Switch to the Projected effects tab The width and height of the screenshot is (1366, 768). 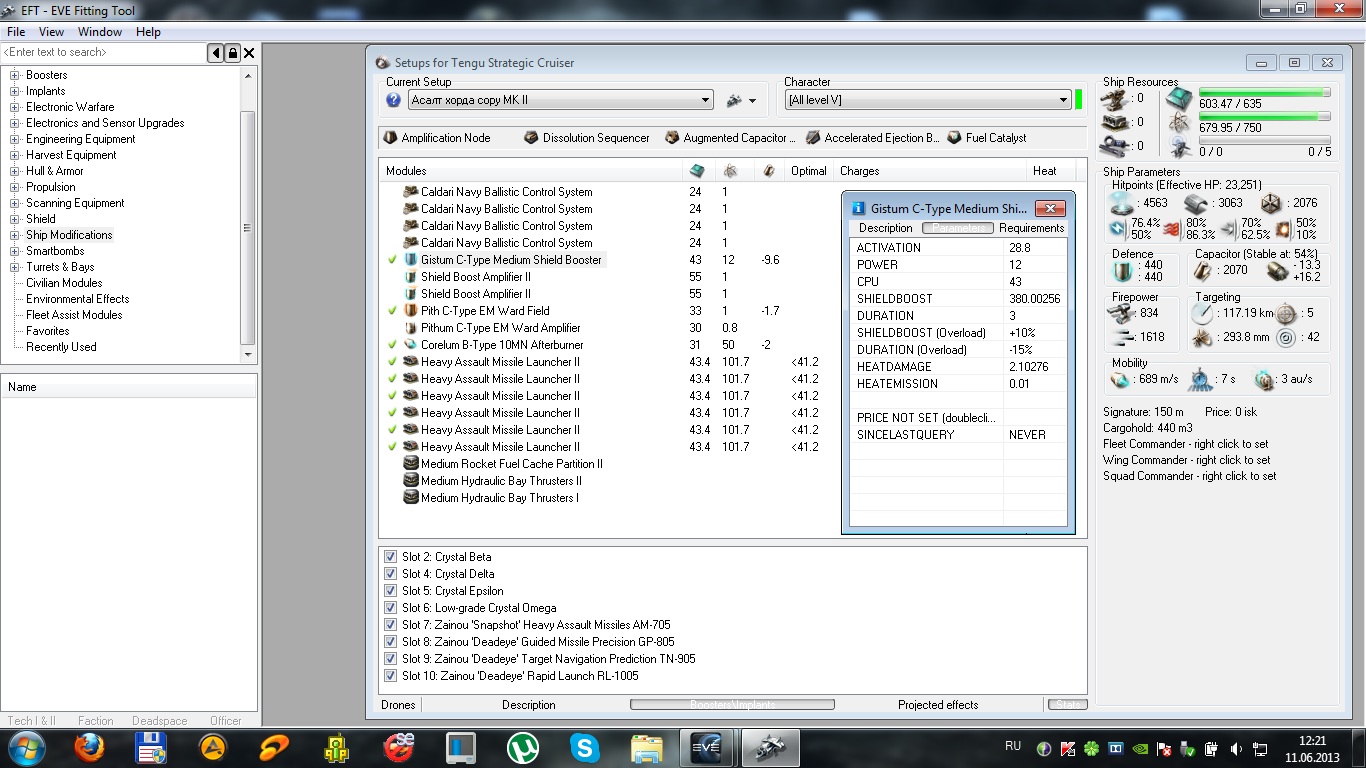[938, 705]
